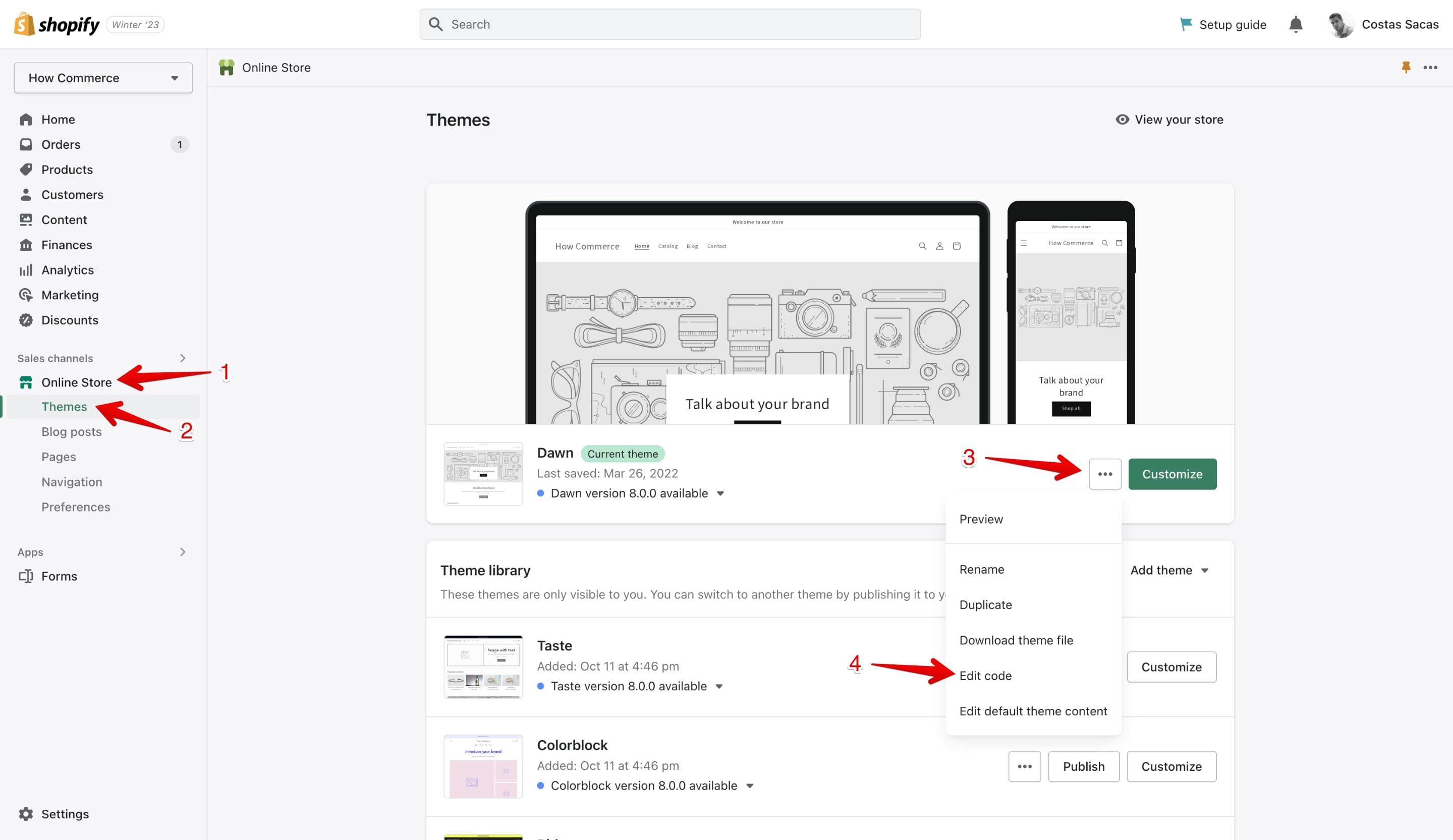1453x840 pixels.
Task: Click Customize button for Colorblock theme
Action: 1171,766
